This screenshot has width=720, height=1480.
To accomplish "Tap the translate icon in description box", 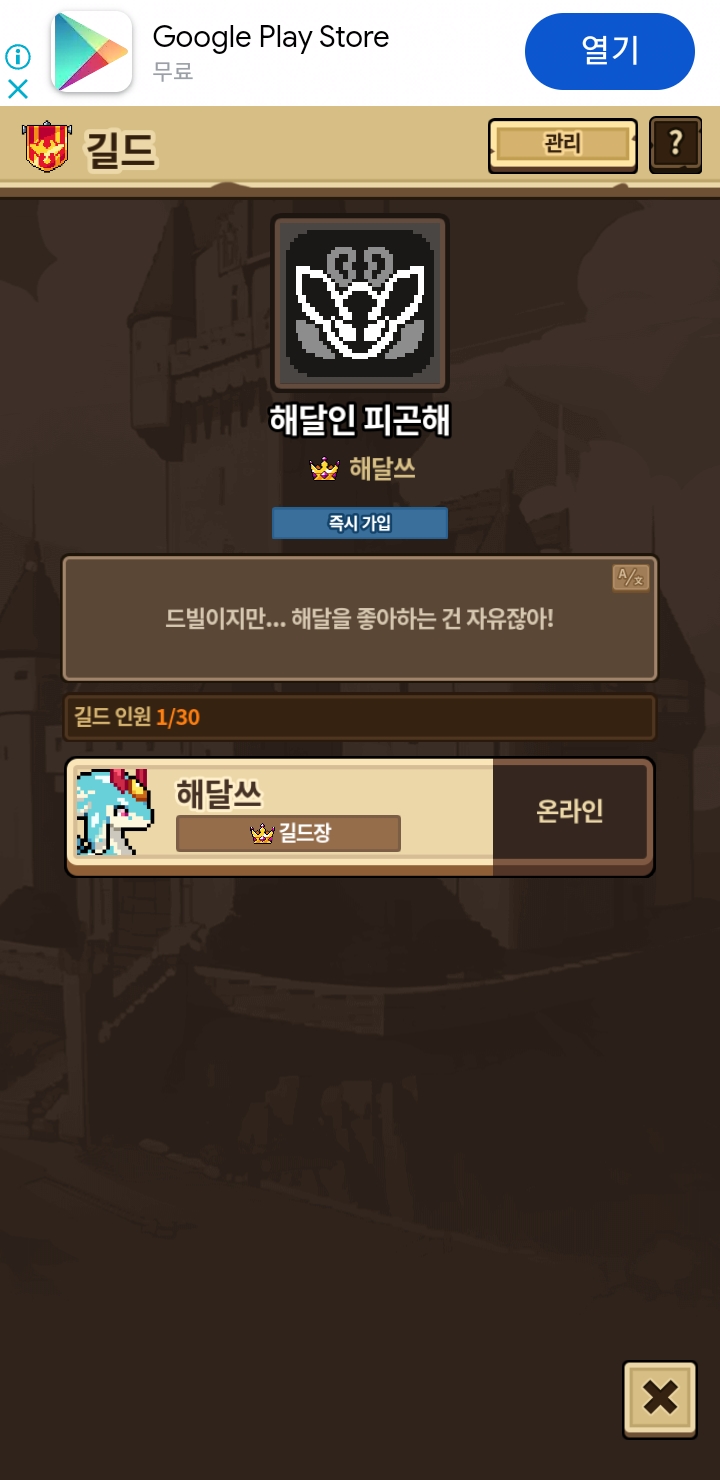I will coord(631,577).
